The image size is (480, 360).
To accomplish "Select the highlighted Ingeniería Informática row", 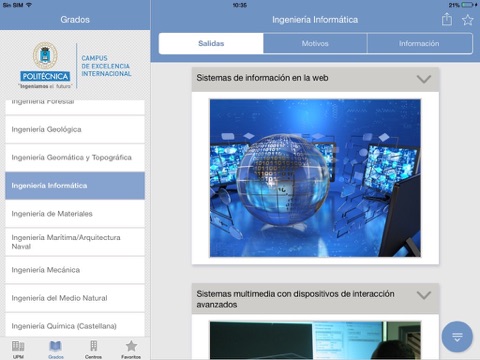I will pos(75,186).
